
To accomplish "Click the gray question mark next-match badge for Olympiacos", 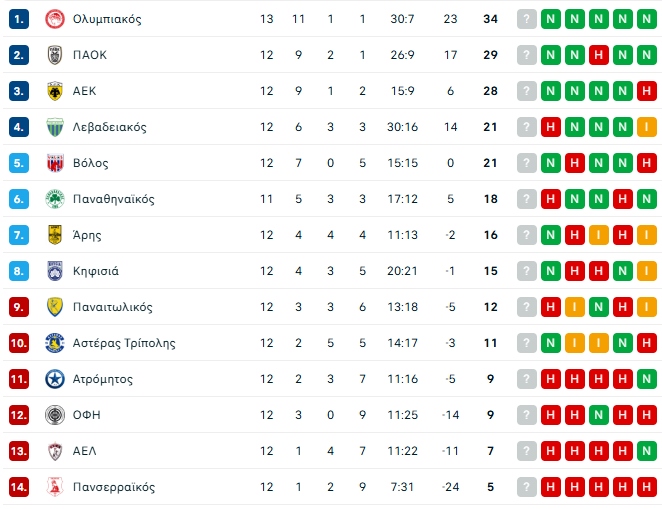I will (x=527, y=19).
